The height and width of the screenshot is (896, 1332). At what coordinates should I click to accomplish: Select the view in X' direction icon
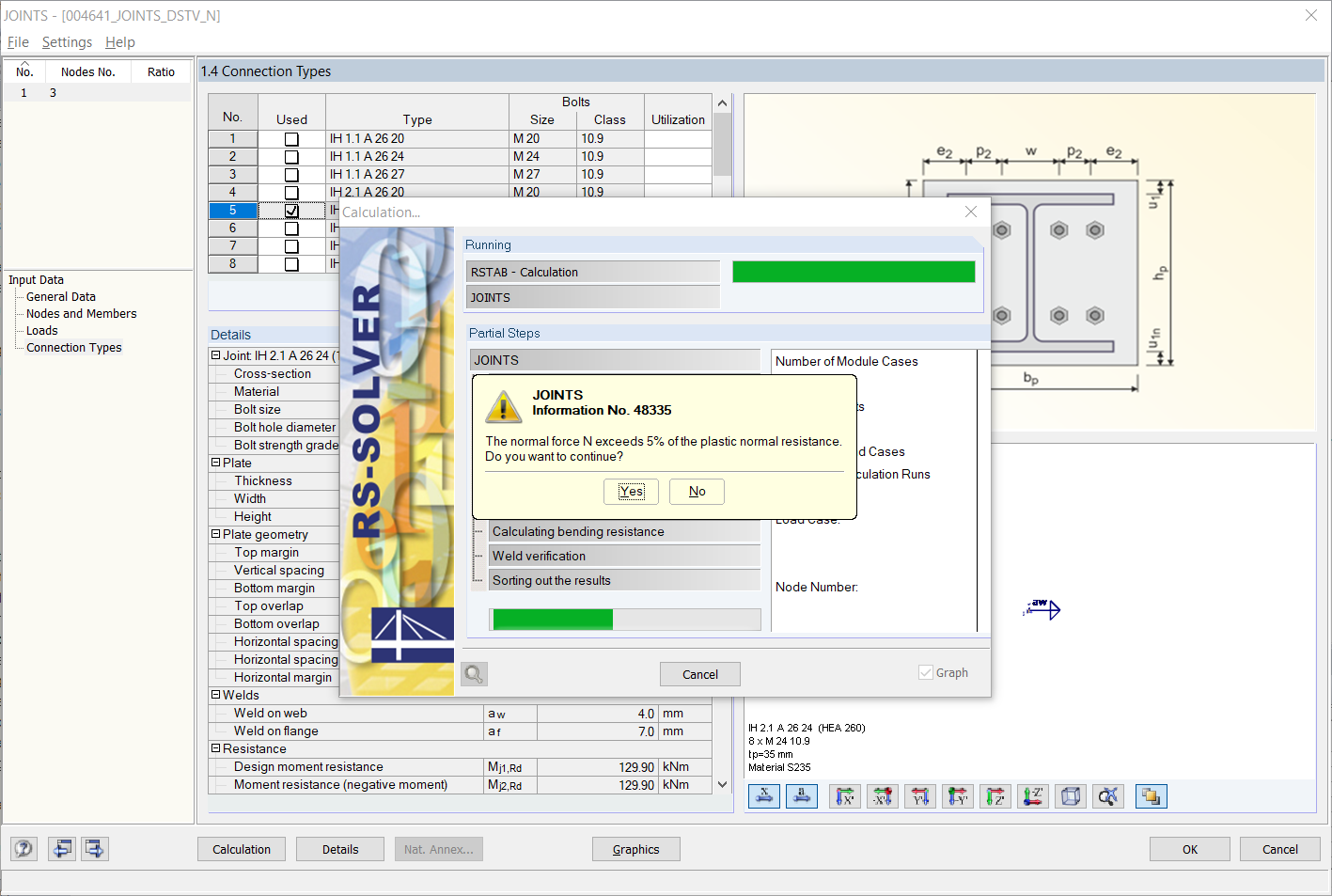[x=844, y=795]
